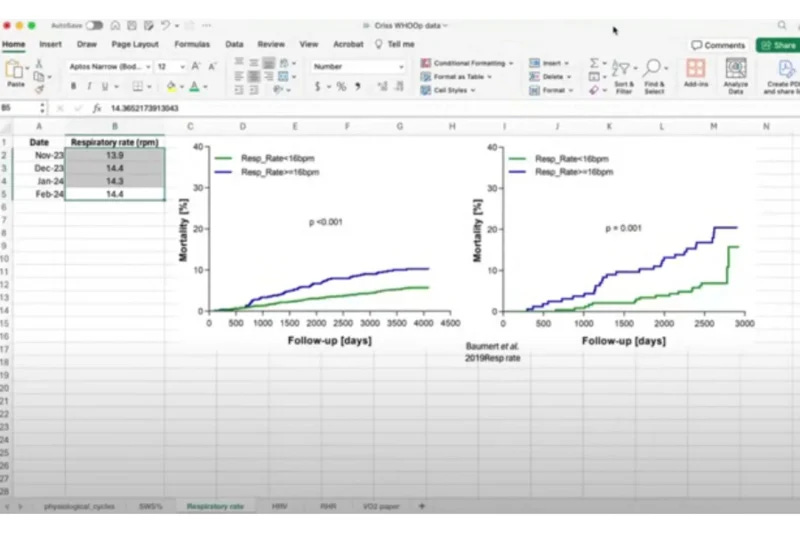800x533 pixels.
Task: Click the Tell me search box
Action: pos(395,44)
